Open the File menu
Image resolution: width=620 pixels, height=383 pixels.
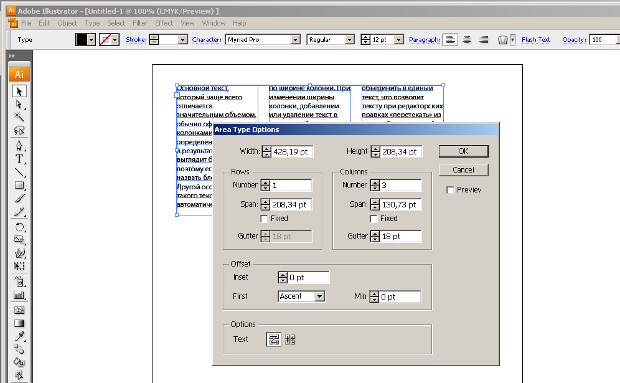pyautogui.click(x=26, y=23)
